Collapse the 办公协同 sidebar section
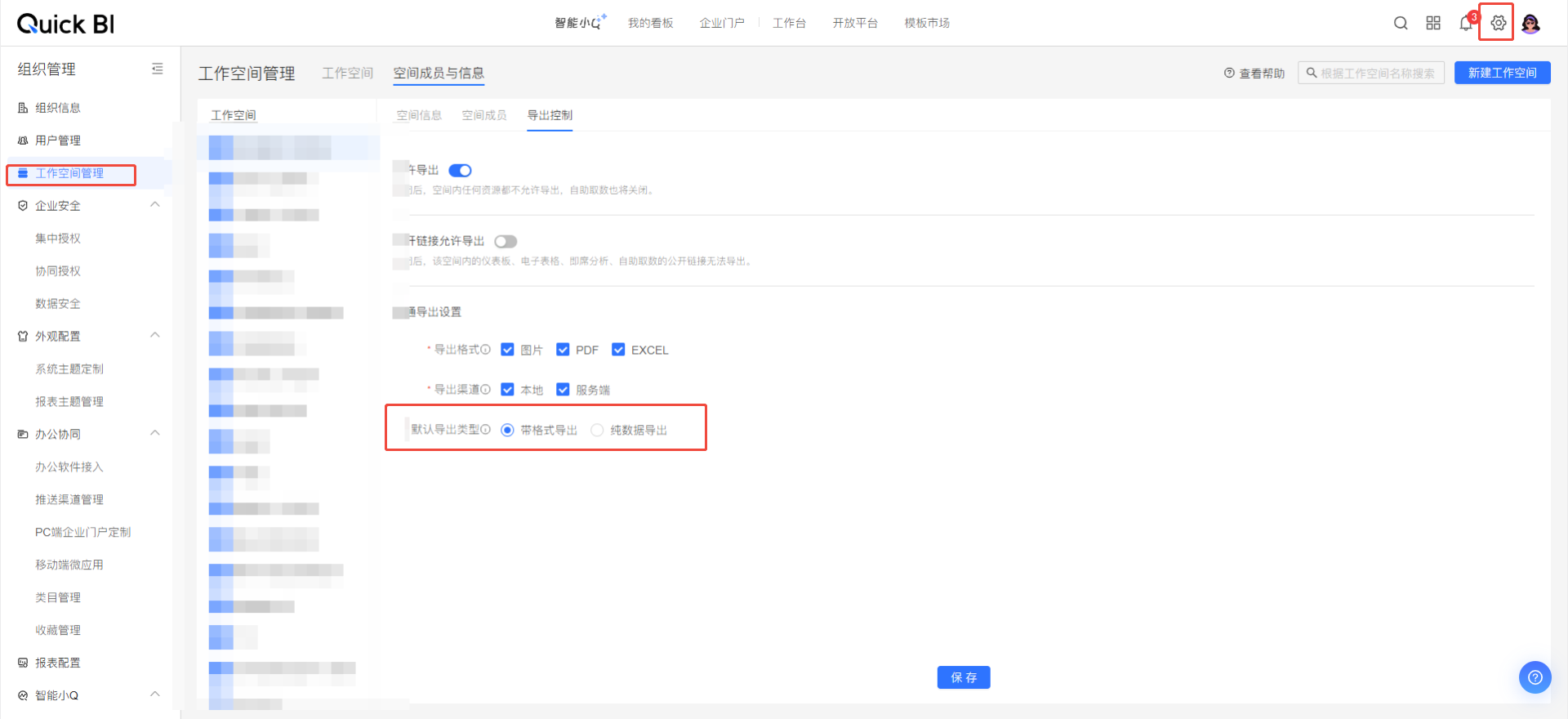 155,434
